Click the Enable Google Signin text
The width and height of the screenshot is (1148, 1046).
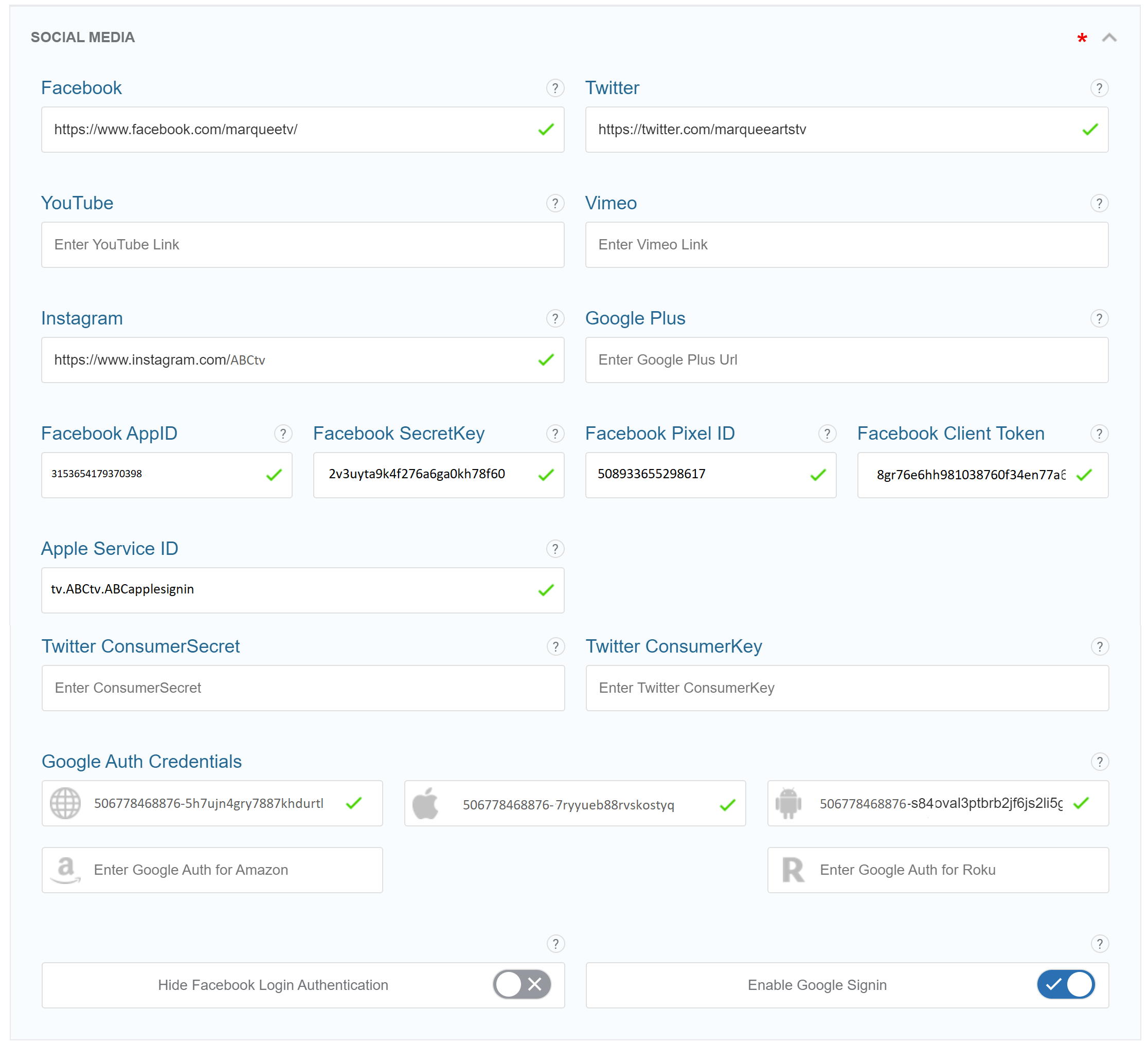pos(817,985)
